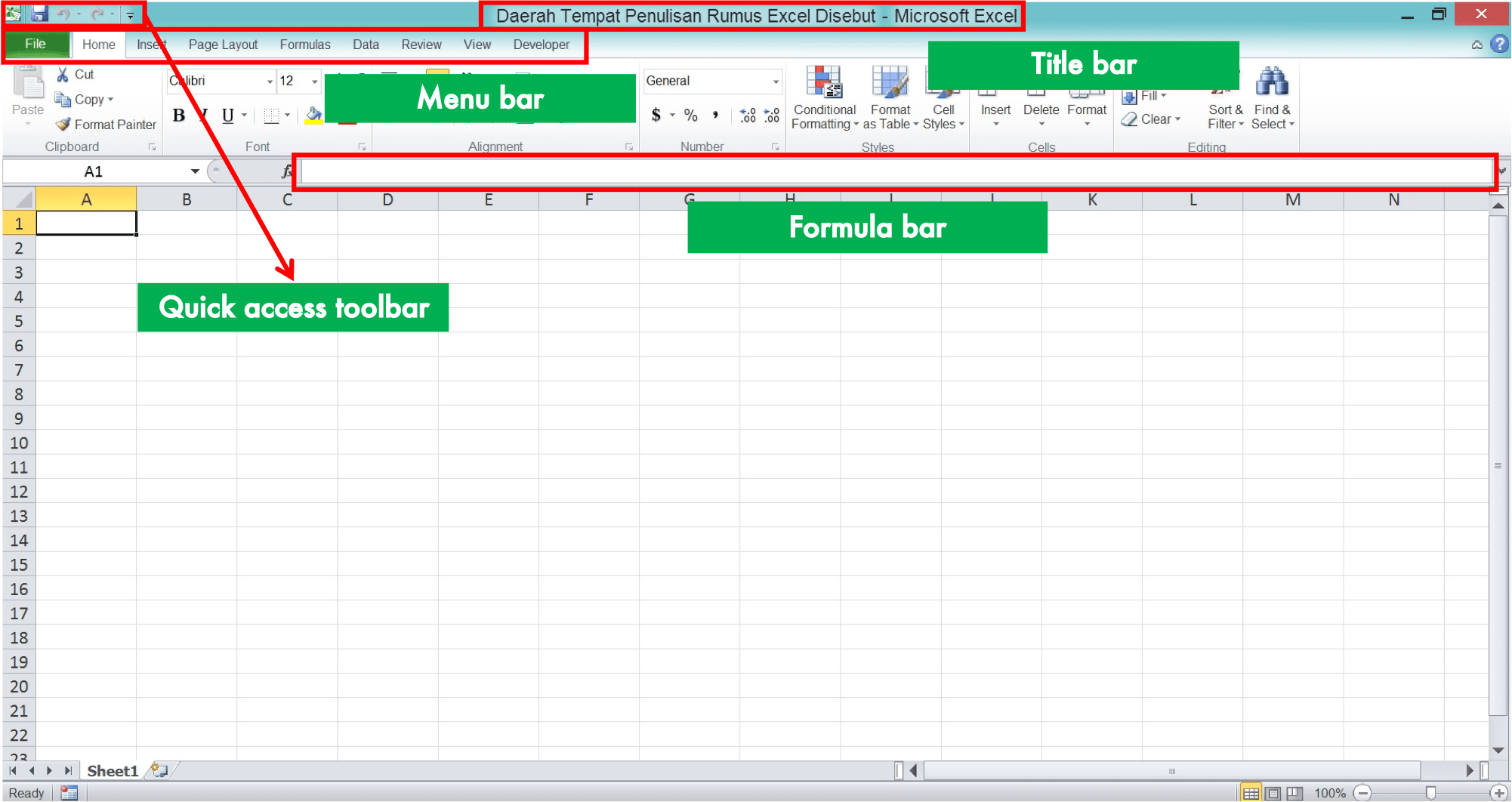This screenshot has height=802, width=1512.
Task: Click Format Painter
Action: [x=106, y=124]
